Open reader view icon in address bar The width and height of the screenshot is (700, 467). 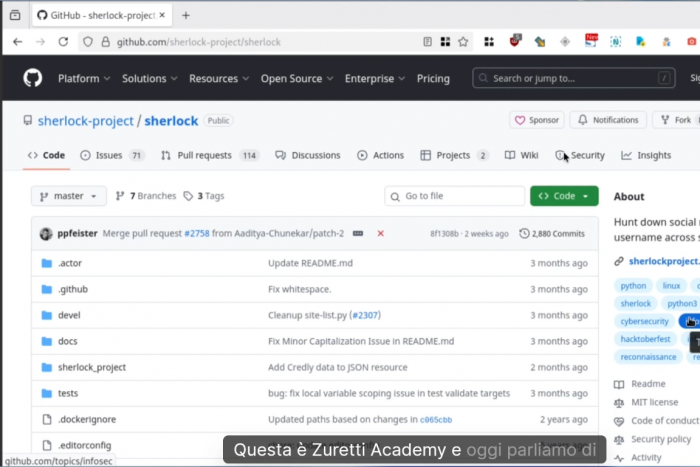[x=427, y=42]
